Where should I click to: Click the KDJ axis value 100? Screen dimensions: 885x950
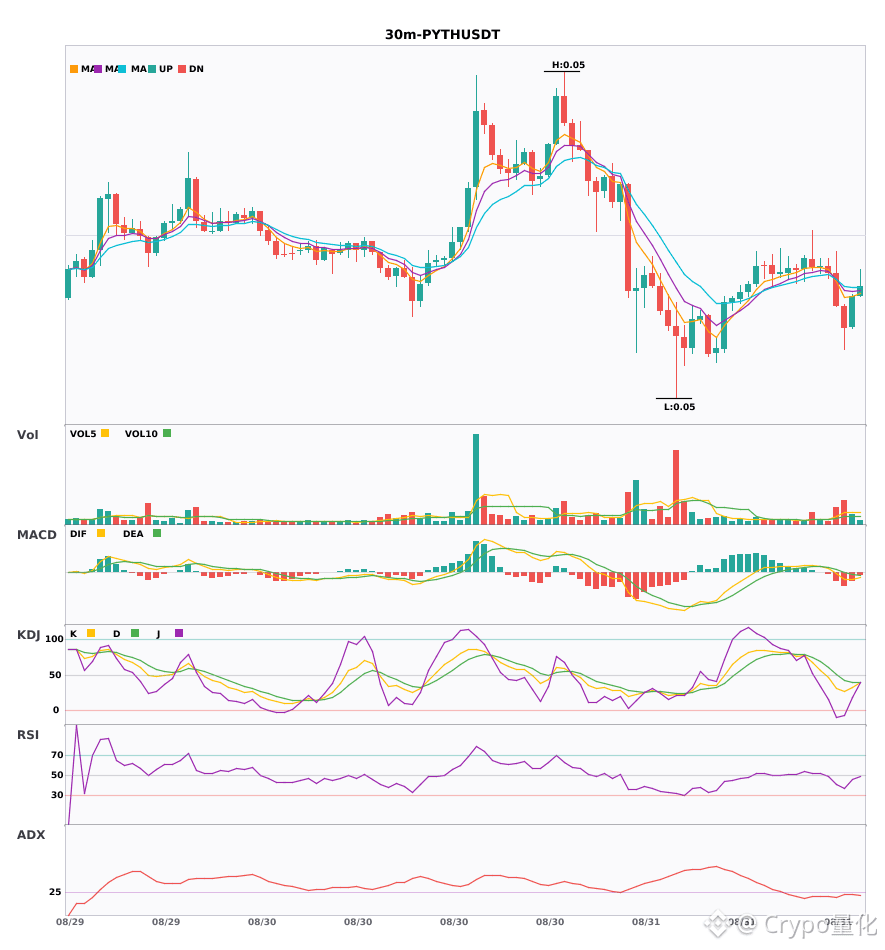55,639
